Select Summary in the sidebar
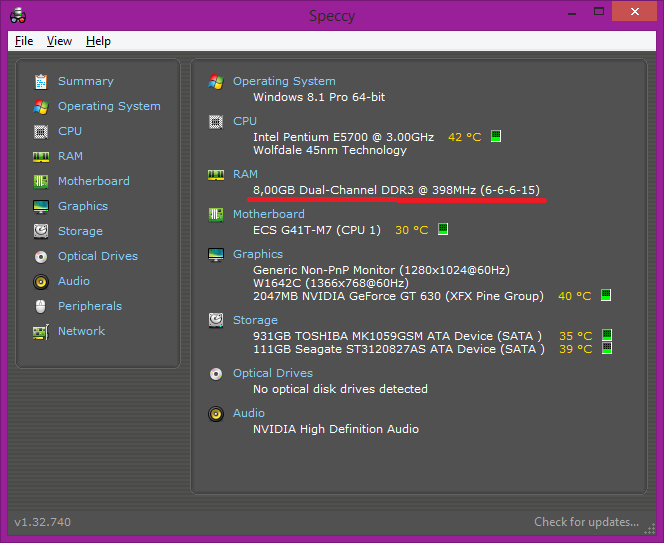The height and width of the screenshot is (543, 664). point(86,81)
